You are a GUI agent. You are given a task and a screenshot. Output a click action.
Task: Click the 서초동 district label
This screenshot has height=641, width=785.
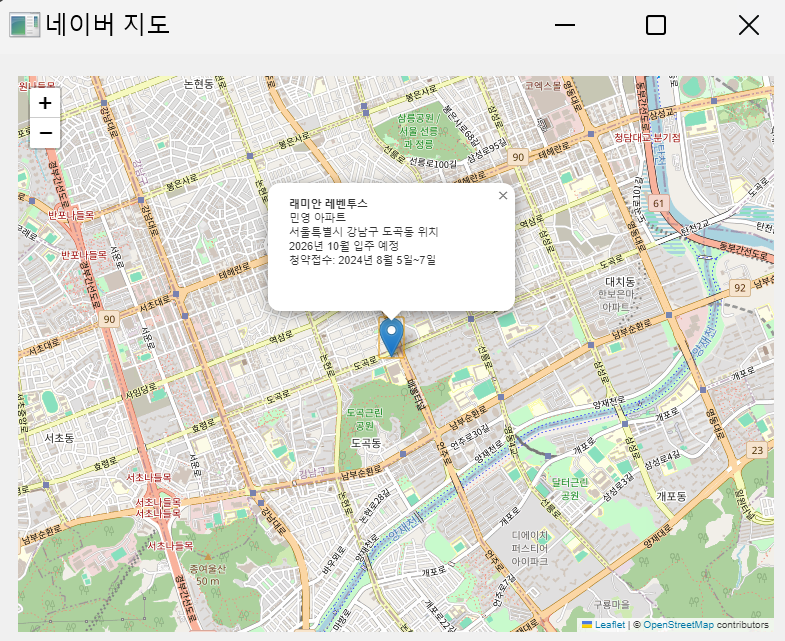(x=59, y=438)
